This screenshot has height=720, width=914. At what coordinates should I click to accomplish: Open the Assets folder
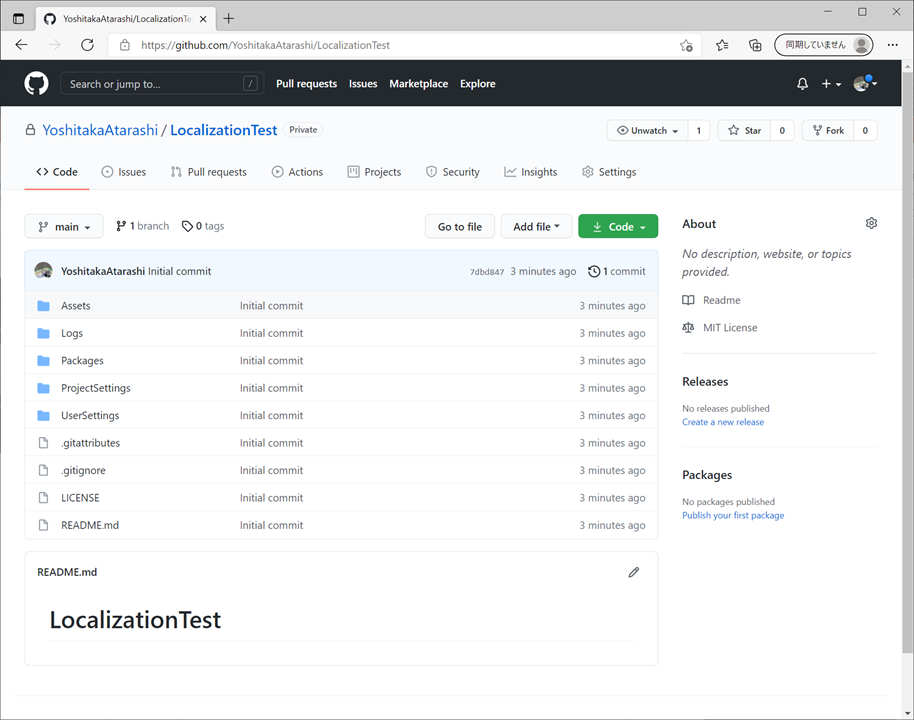(75, 305)
